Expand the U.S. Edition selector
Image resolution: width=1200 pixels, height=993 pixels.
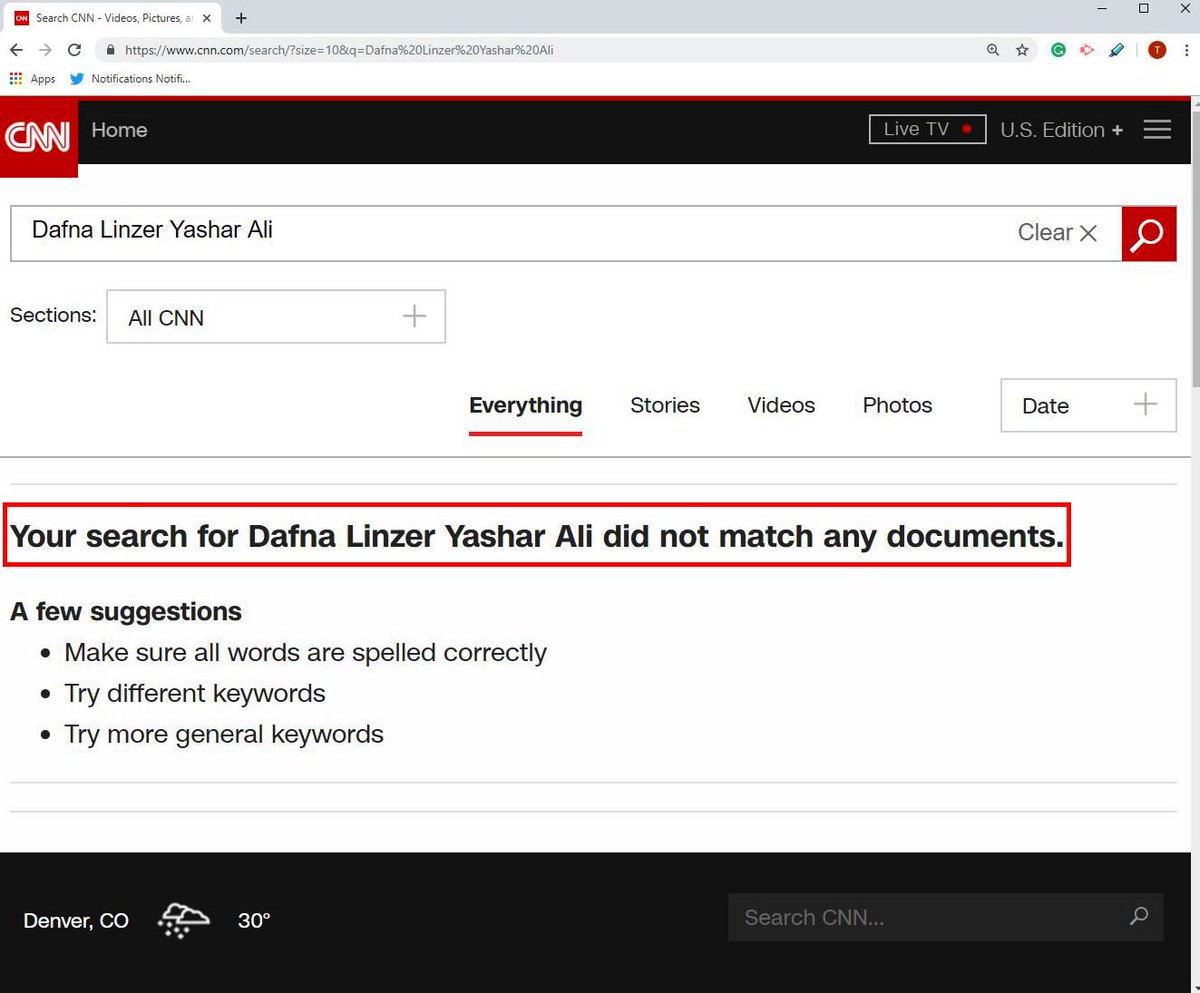click(1062, 130)
